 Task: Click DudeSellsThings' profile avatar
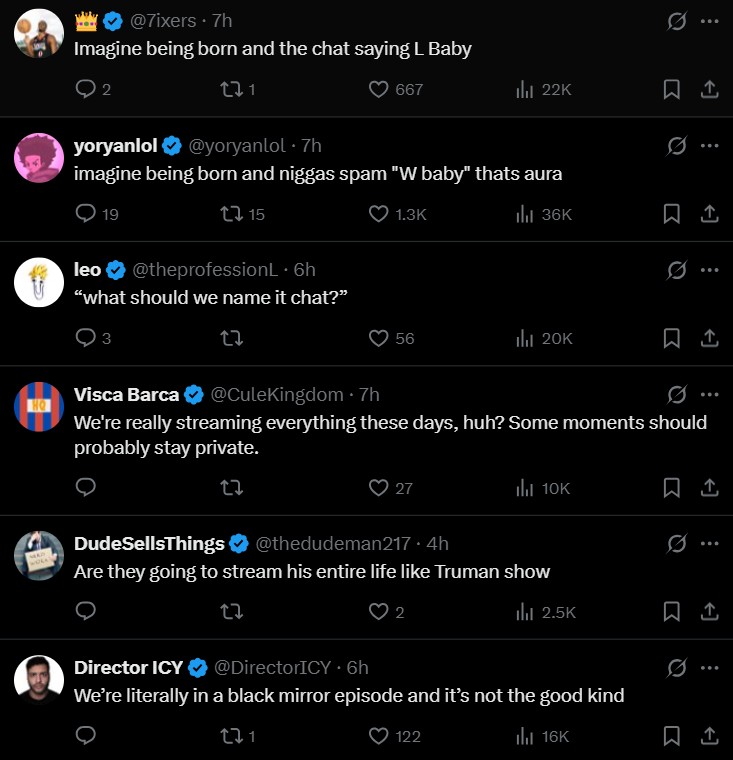click(x=39, y=555)
